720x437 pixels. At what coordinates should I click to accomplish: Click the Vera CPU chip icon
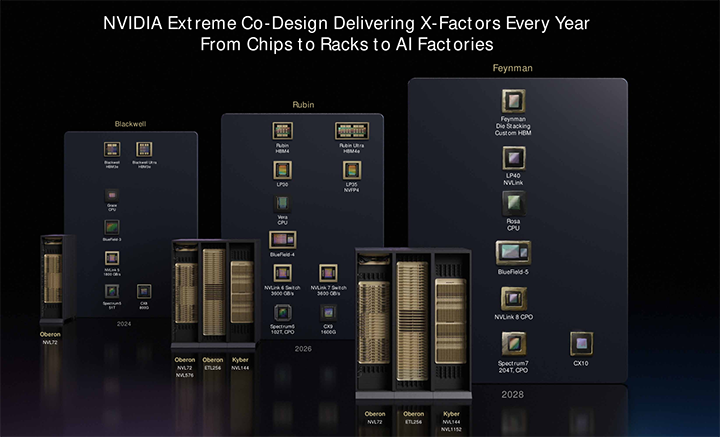282,204
